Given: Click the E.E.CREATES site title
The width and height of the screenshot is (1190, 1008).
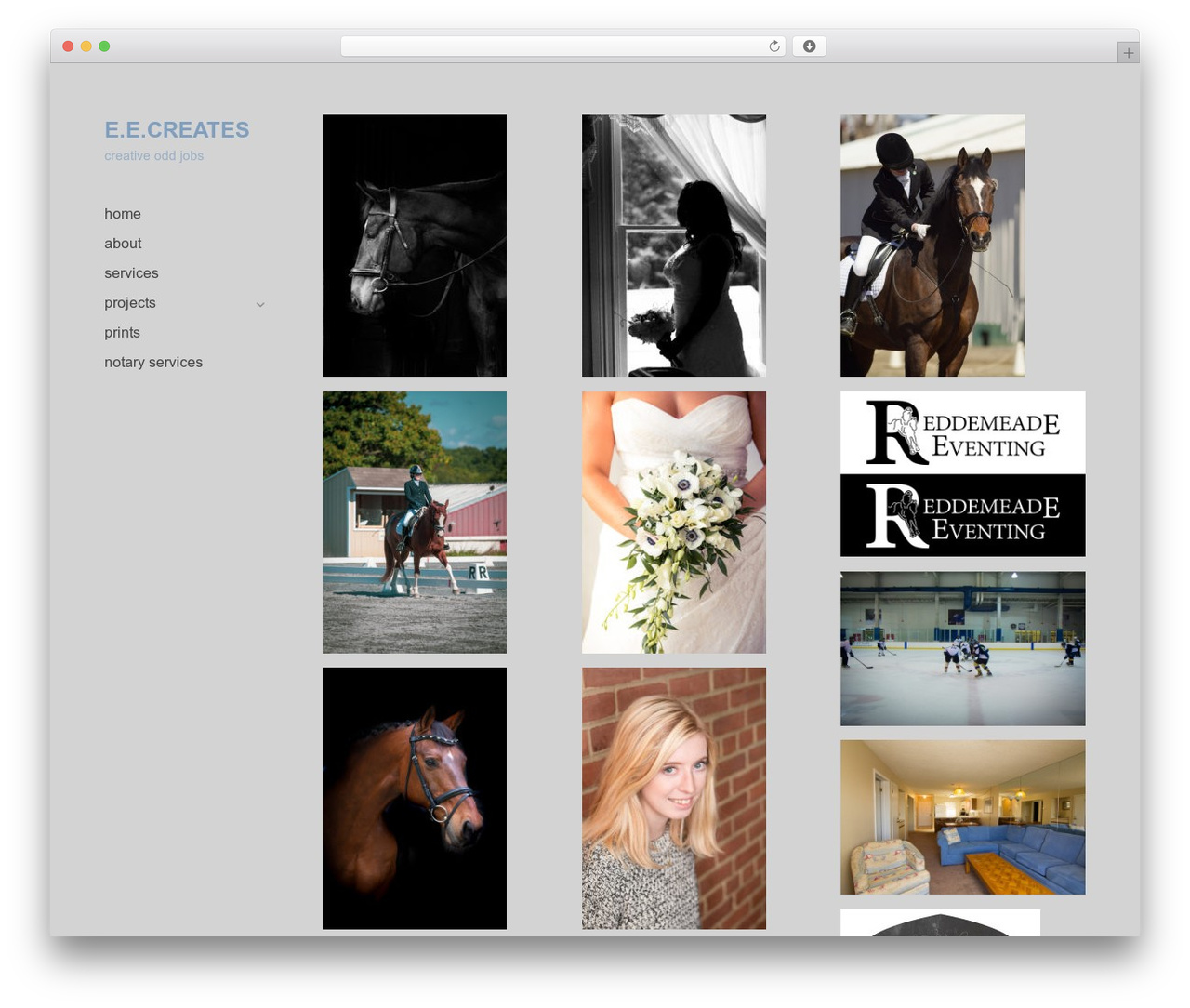Looking at the screenshot, I should point(177,130).
